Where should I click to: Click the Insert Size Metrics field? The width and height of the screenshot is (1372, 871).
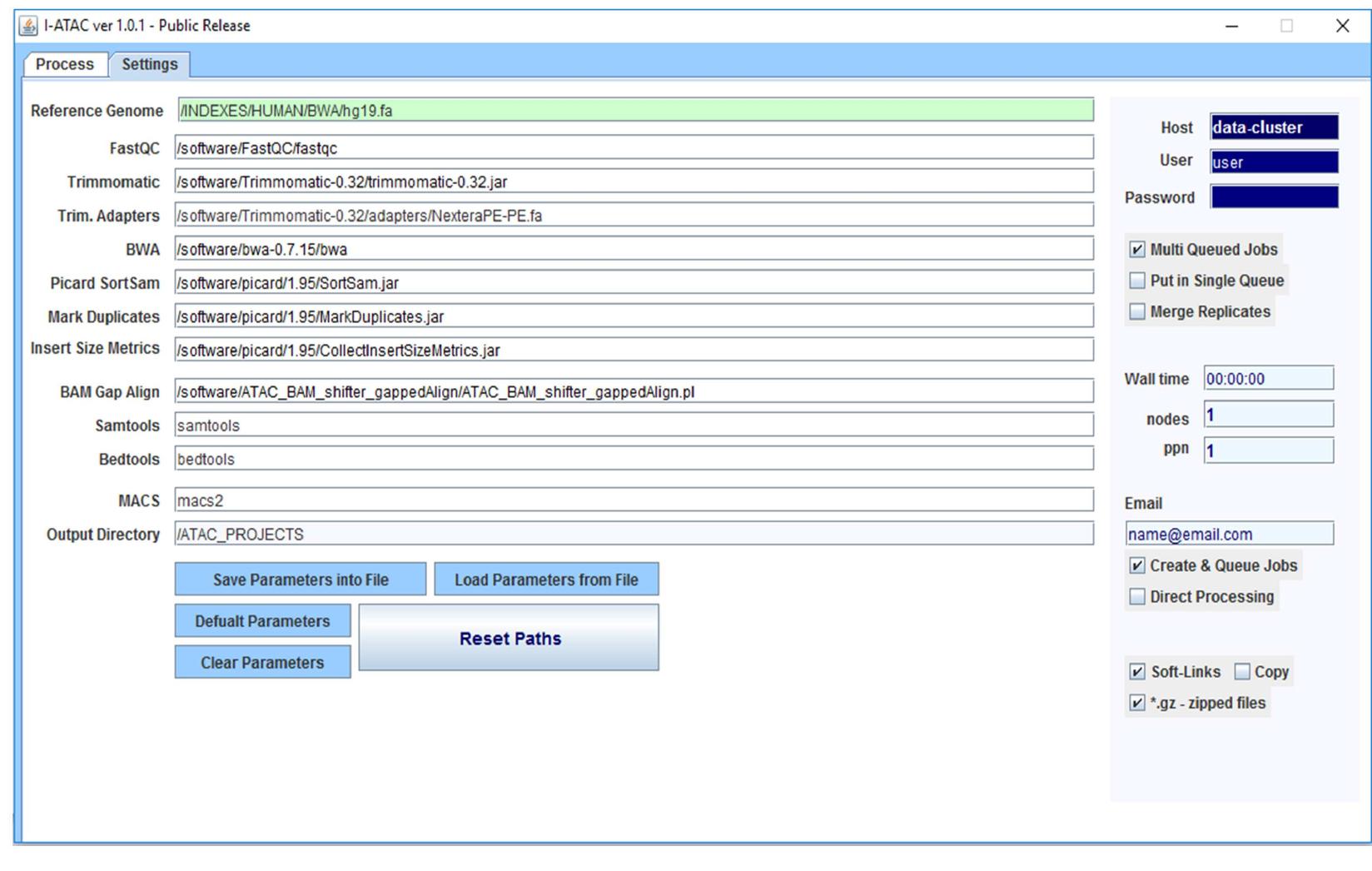634,350
